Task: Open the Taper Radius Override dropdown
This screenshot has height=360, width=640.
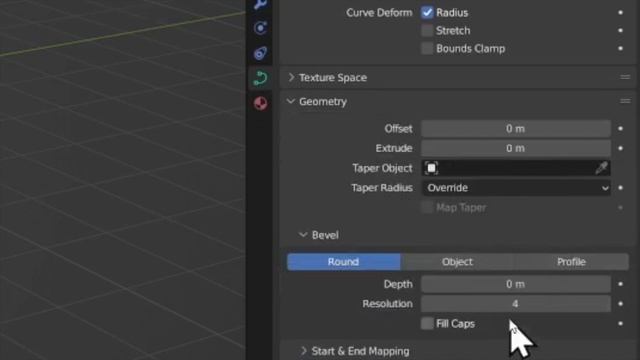Action: 516,188
